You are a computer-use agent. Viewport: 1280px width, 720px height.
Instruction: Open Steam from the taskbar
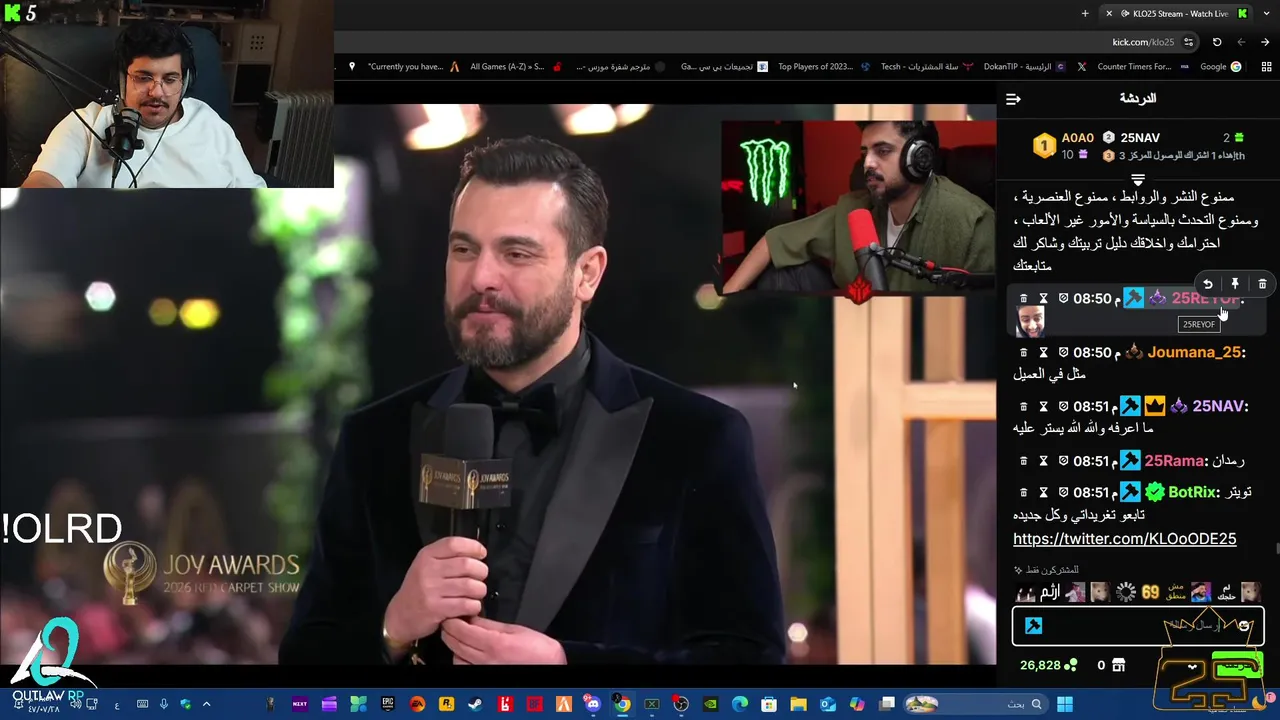(475, 704)
